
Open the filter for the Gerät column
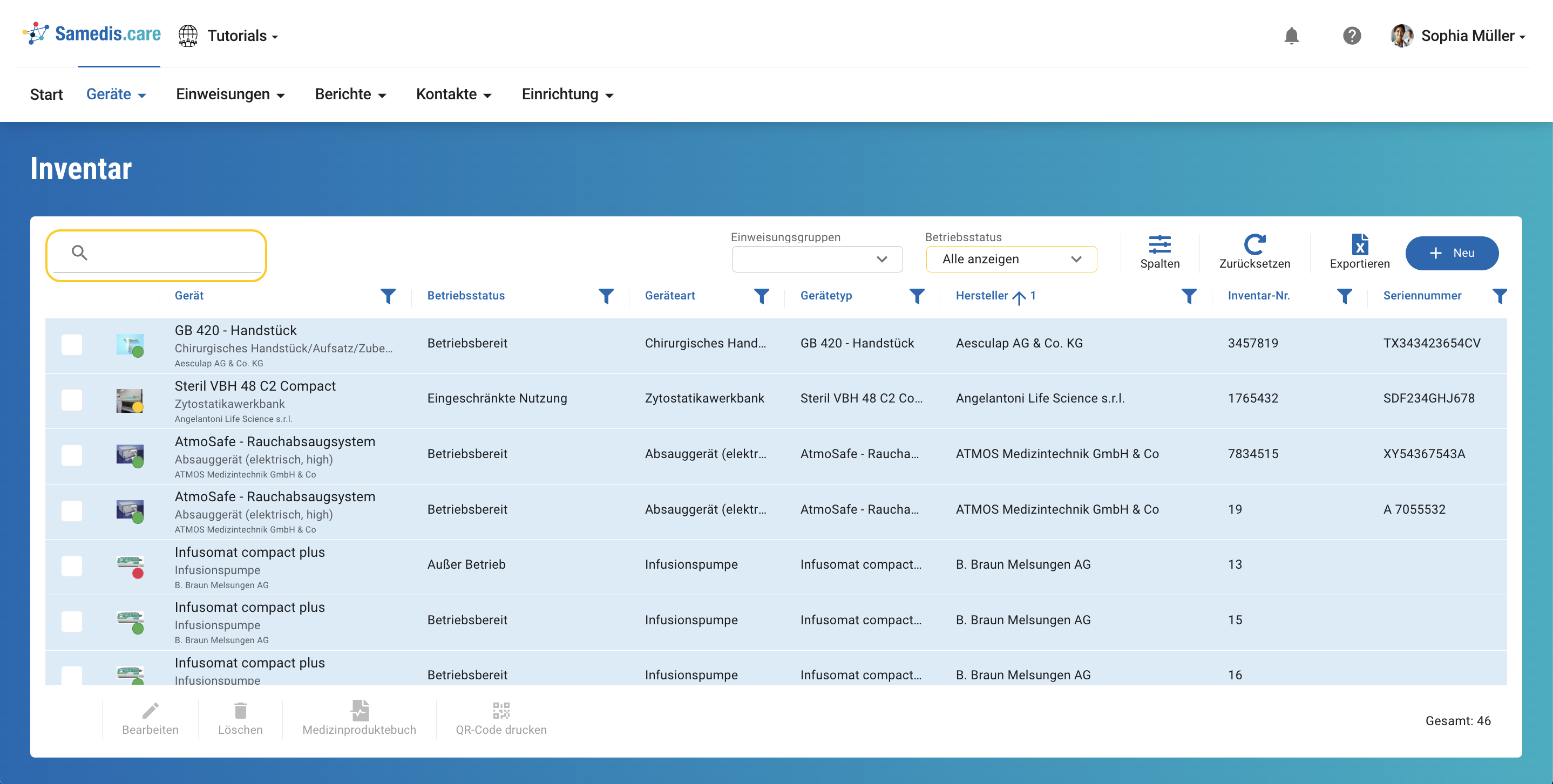pos(388,296)
